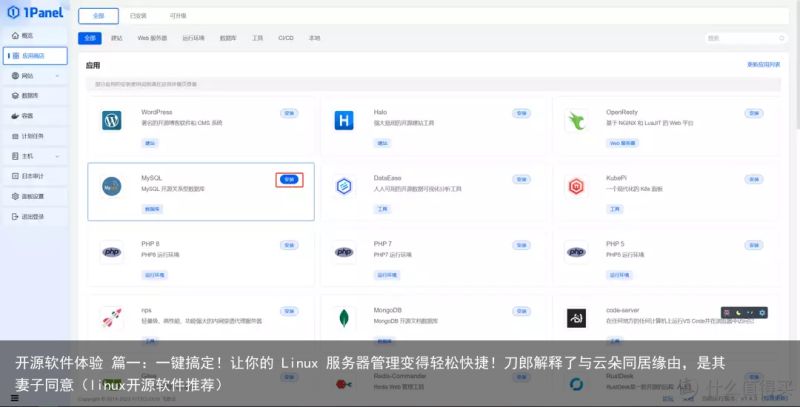Screen dimensions: 800x407
Task: Install the PHP 8 runtime
Action: pyautogui.click(x=289, y=245)
